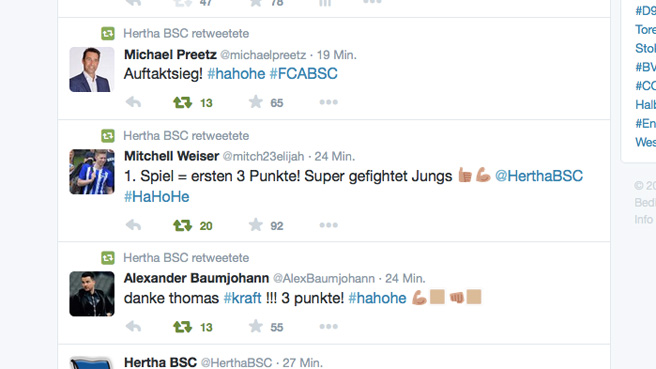656x369 pixels.
Task: Reply to Michael Preetz's Auftaktsieg tweet
Action: tap(133, 102)
